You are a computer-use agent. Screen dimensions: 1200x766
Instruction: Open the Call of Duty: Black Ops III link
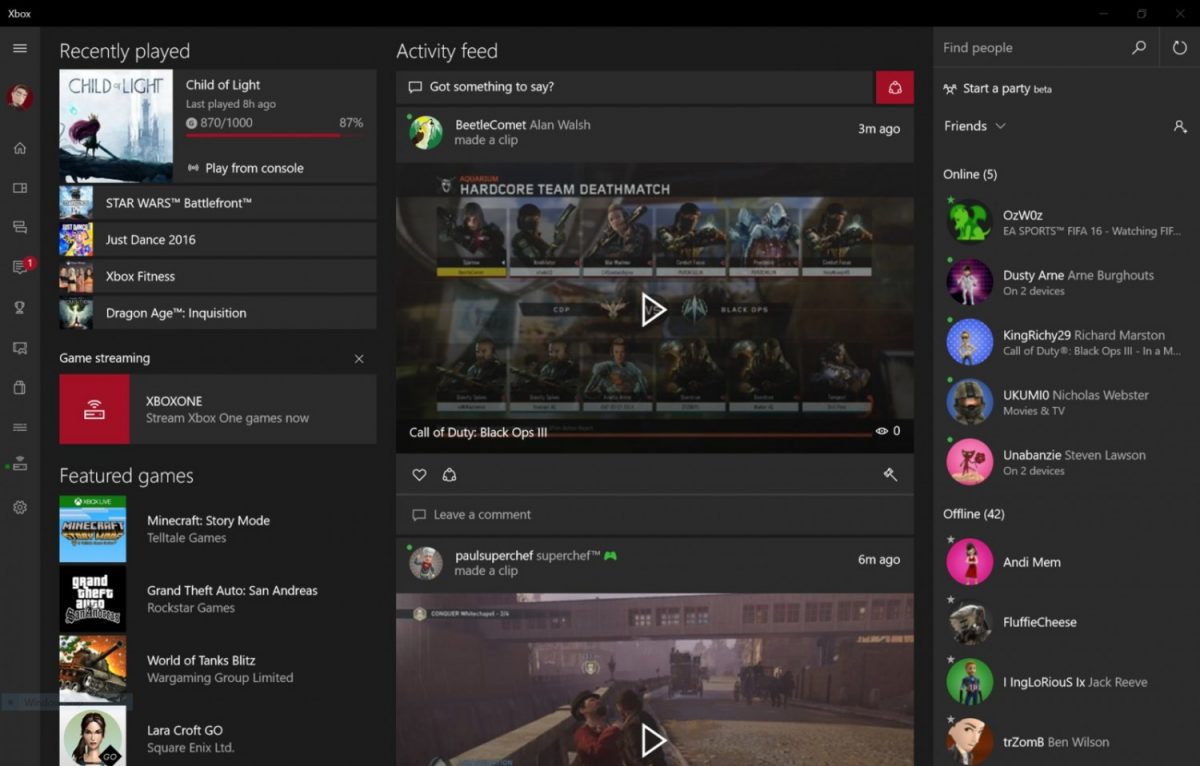478,432
